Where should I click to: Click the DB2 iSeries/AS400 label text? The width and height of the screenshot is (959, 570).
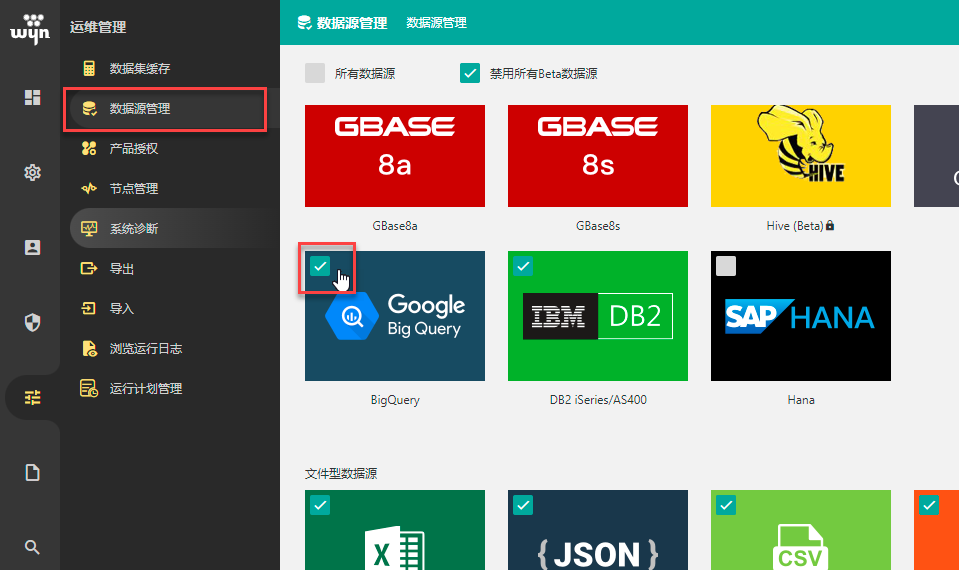pos(598,400)
